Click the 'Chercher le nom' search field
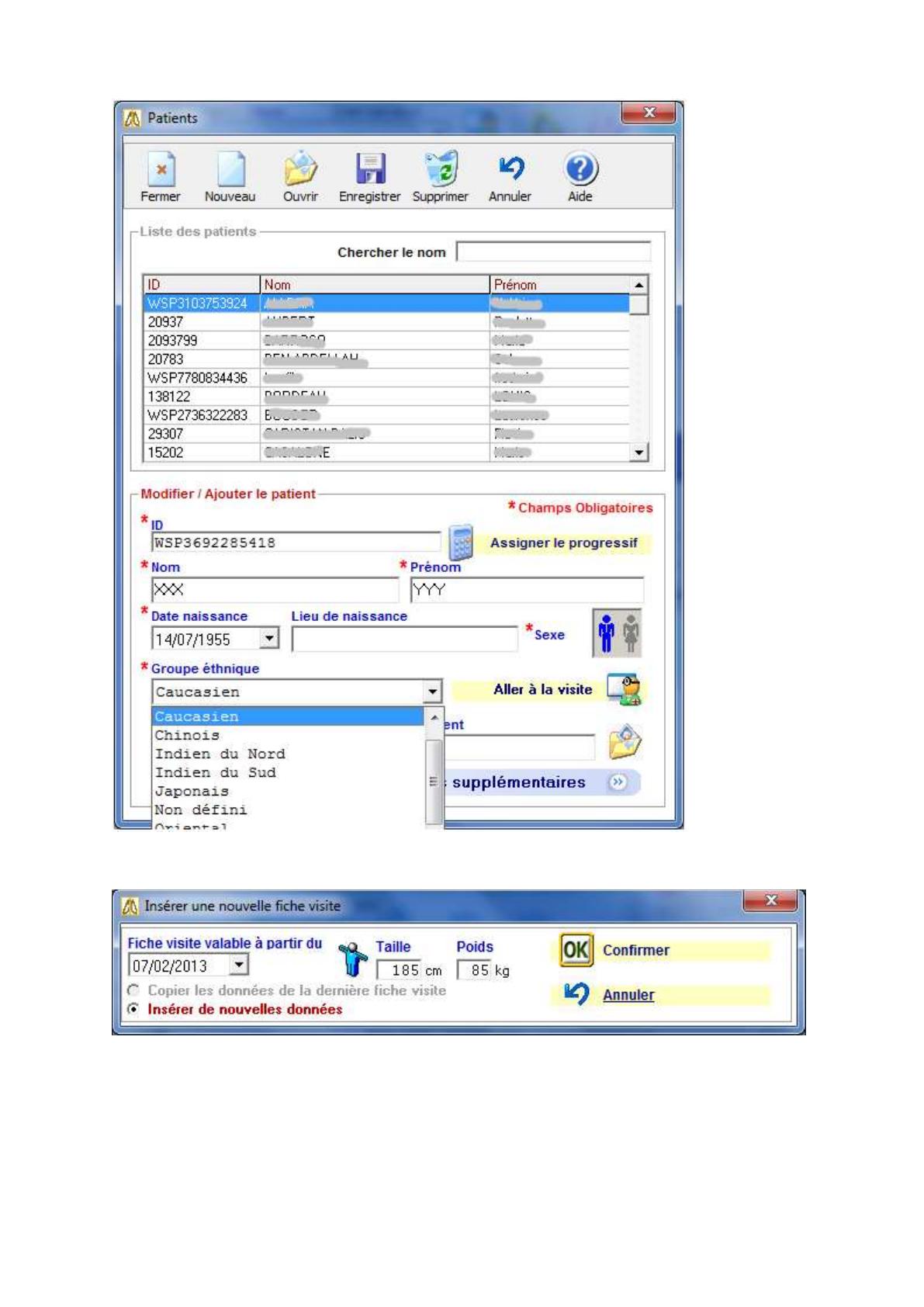The width and height of the screenshot is (924, 1307). click(553, 251)
